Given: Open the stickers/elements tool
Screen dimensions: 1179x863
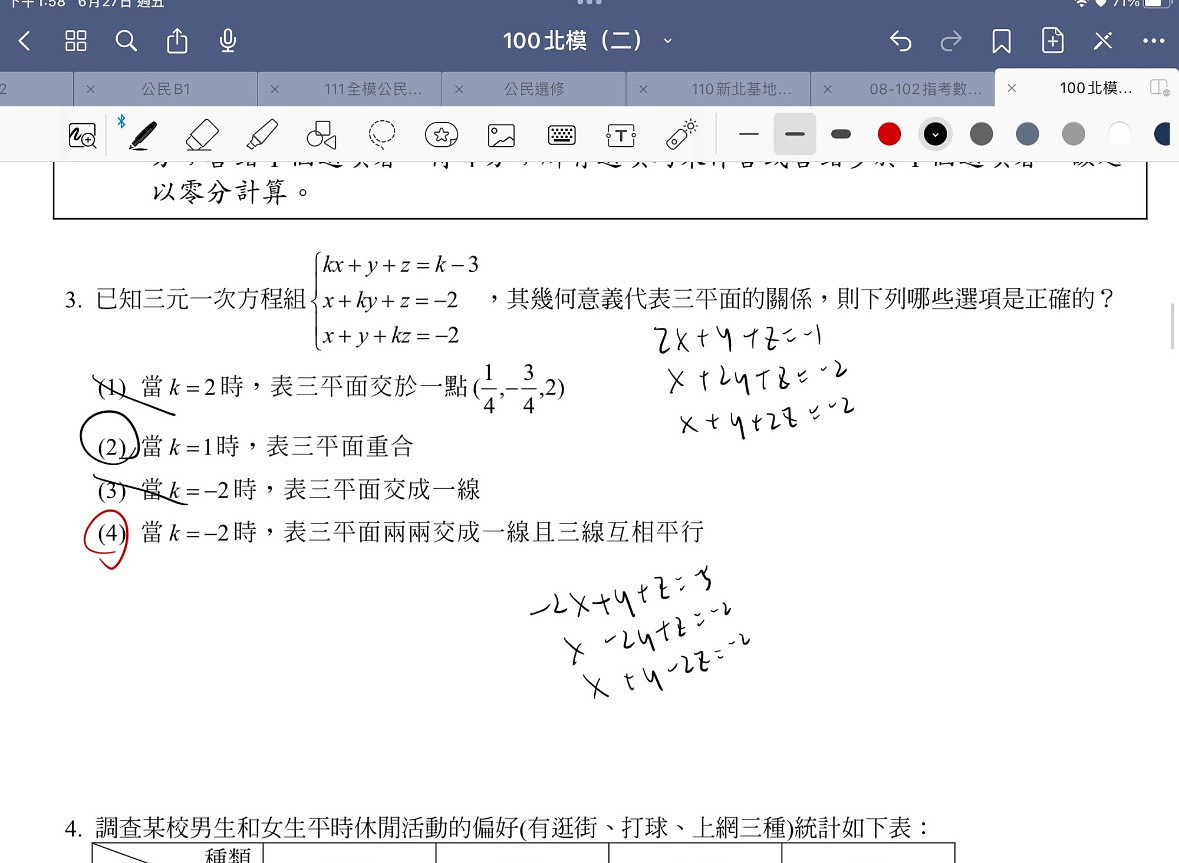Looking at the screenshot, I should [441, 135].
